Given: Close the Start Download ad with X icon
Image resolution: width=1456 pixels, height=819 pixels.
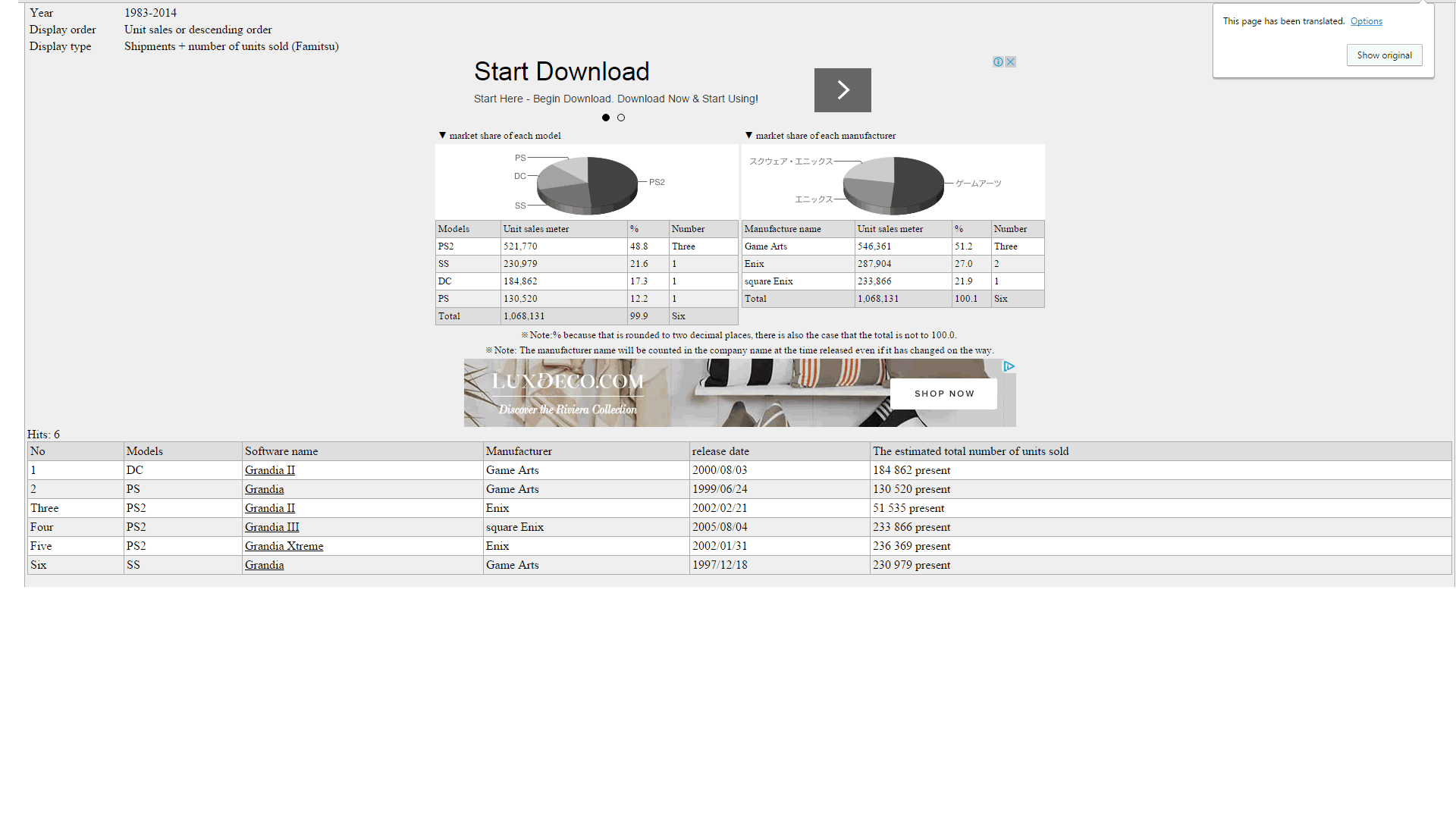Looking at the screenshot, I should [1010, 62].
